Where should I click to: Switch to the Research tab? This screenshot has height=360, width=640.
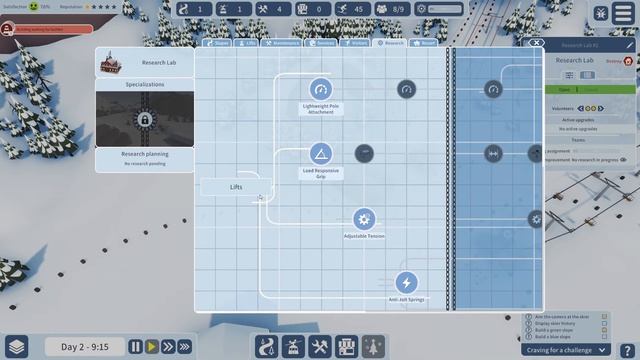click(390, 43)
